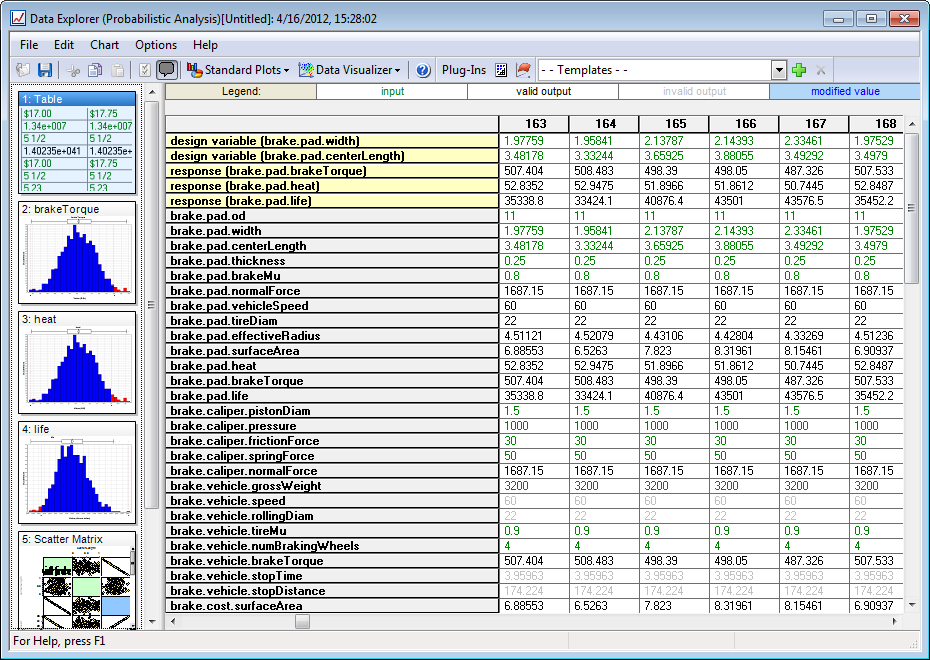Image resolution: width=930 pixels, height=660 pixels.
Task: Click the red plug-in icon beside the dice
Action: point(522,70)
